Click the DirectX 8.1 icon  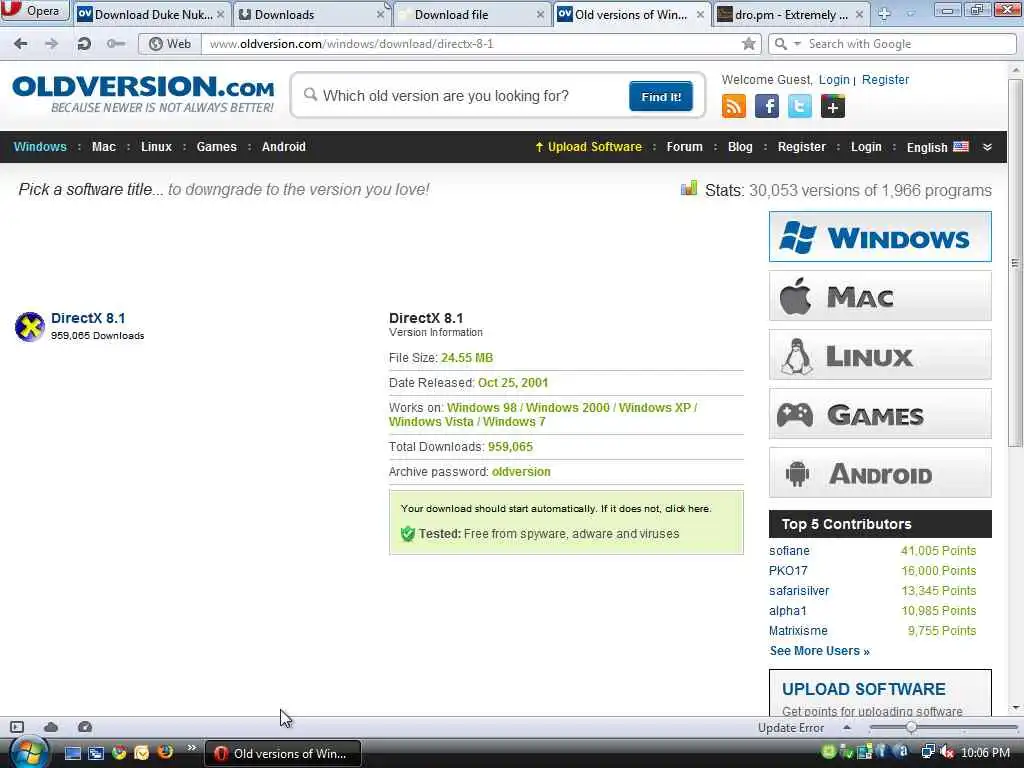tap(29, 327)
